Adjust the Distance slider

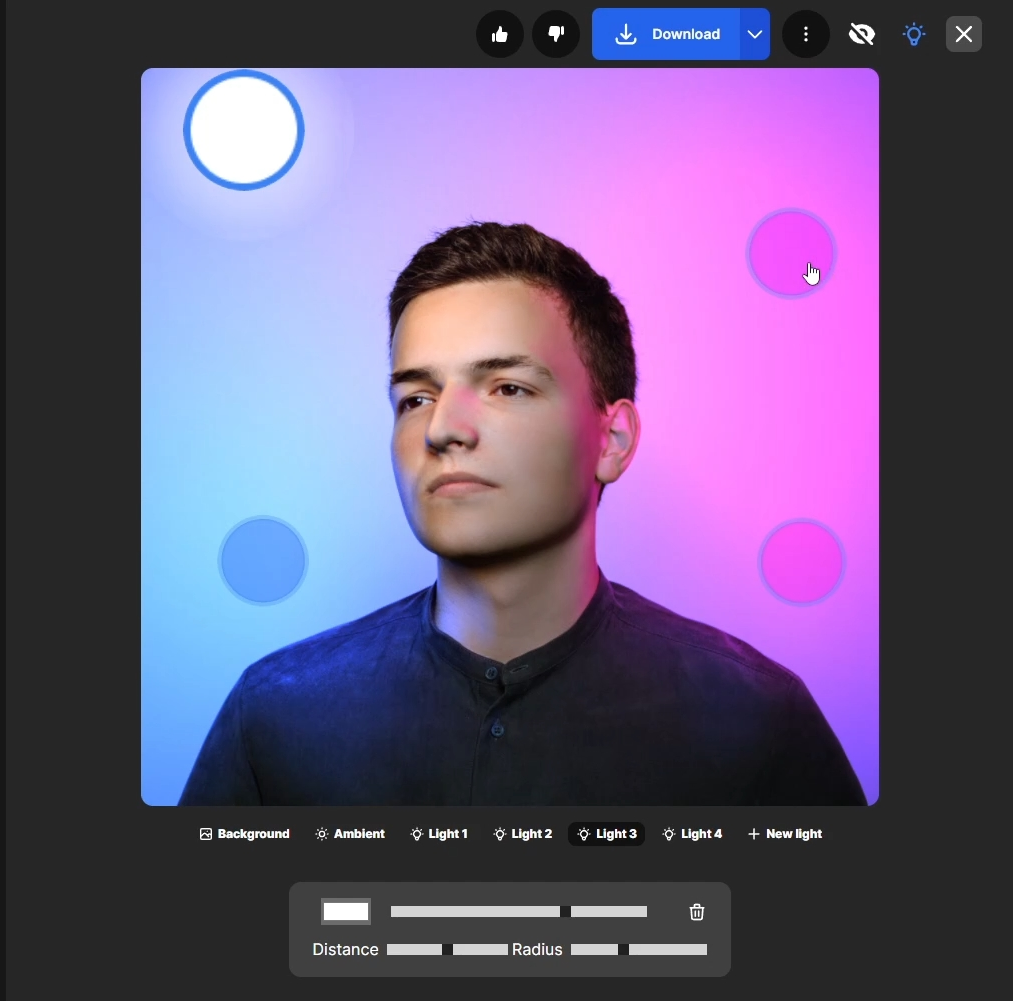447,949
